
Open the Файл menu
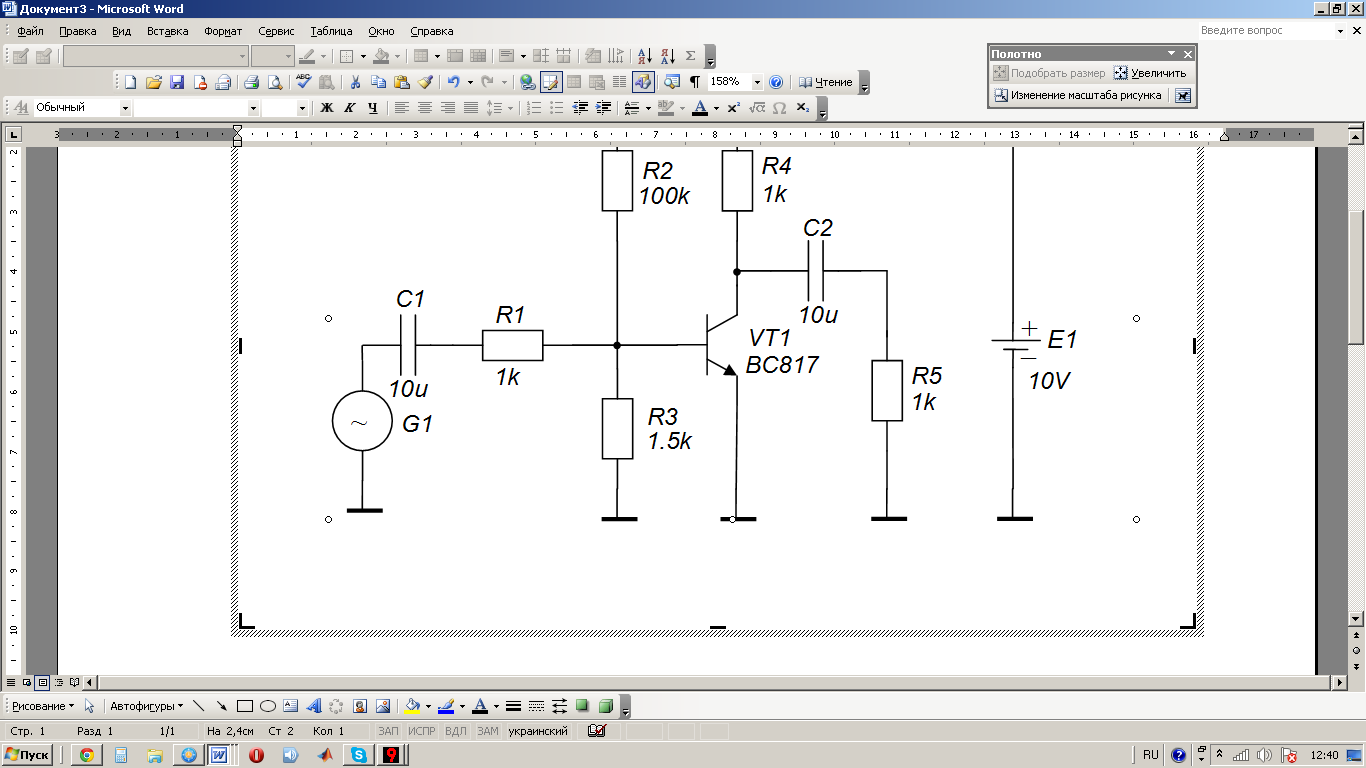(x=30, y=31)
